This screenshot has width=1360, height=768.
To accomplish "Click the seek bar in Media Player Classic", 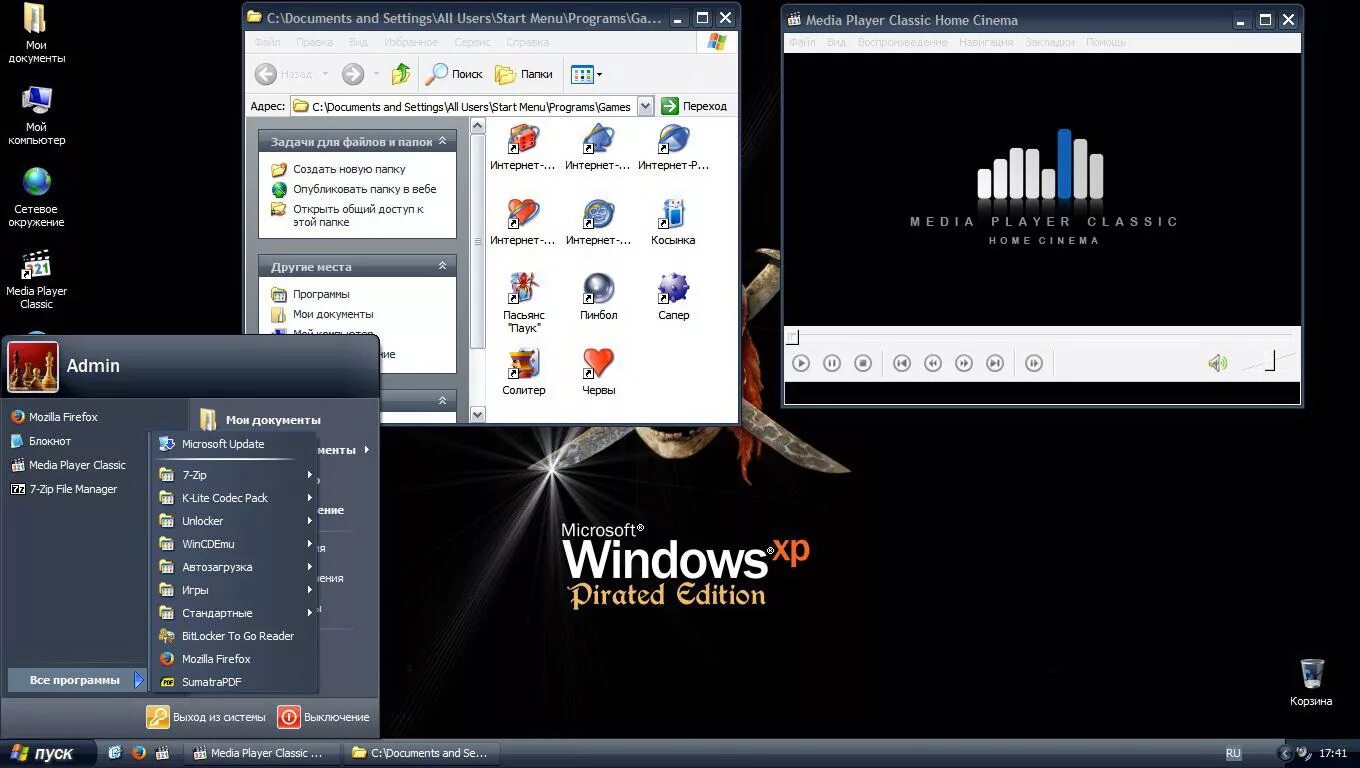I will tap(1041, 337).
